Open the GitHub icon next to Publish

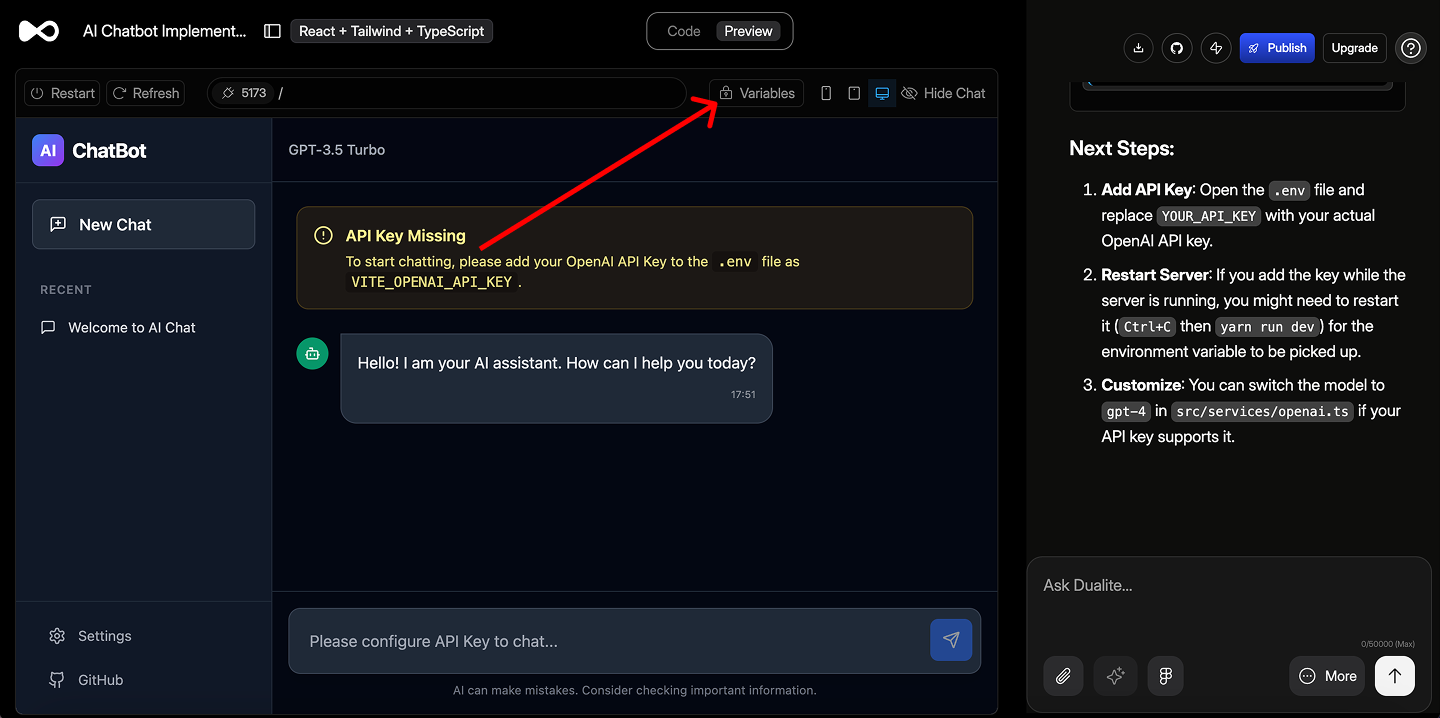[1177, 48]
